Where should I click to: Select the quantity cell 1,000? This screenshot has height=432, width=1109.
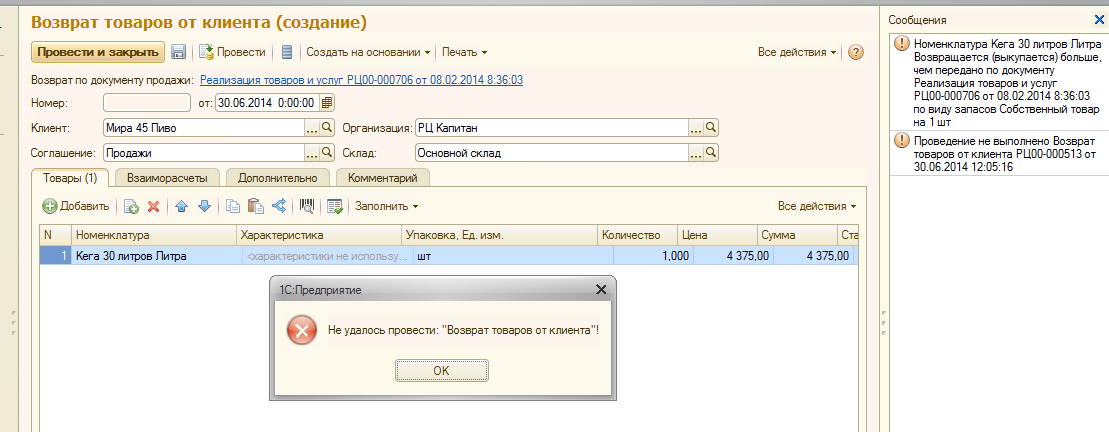654,256
